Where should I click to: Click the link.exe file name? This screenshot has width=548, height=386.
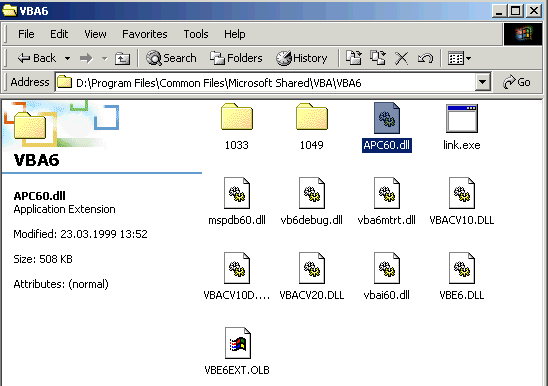pos(462,145)
